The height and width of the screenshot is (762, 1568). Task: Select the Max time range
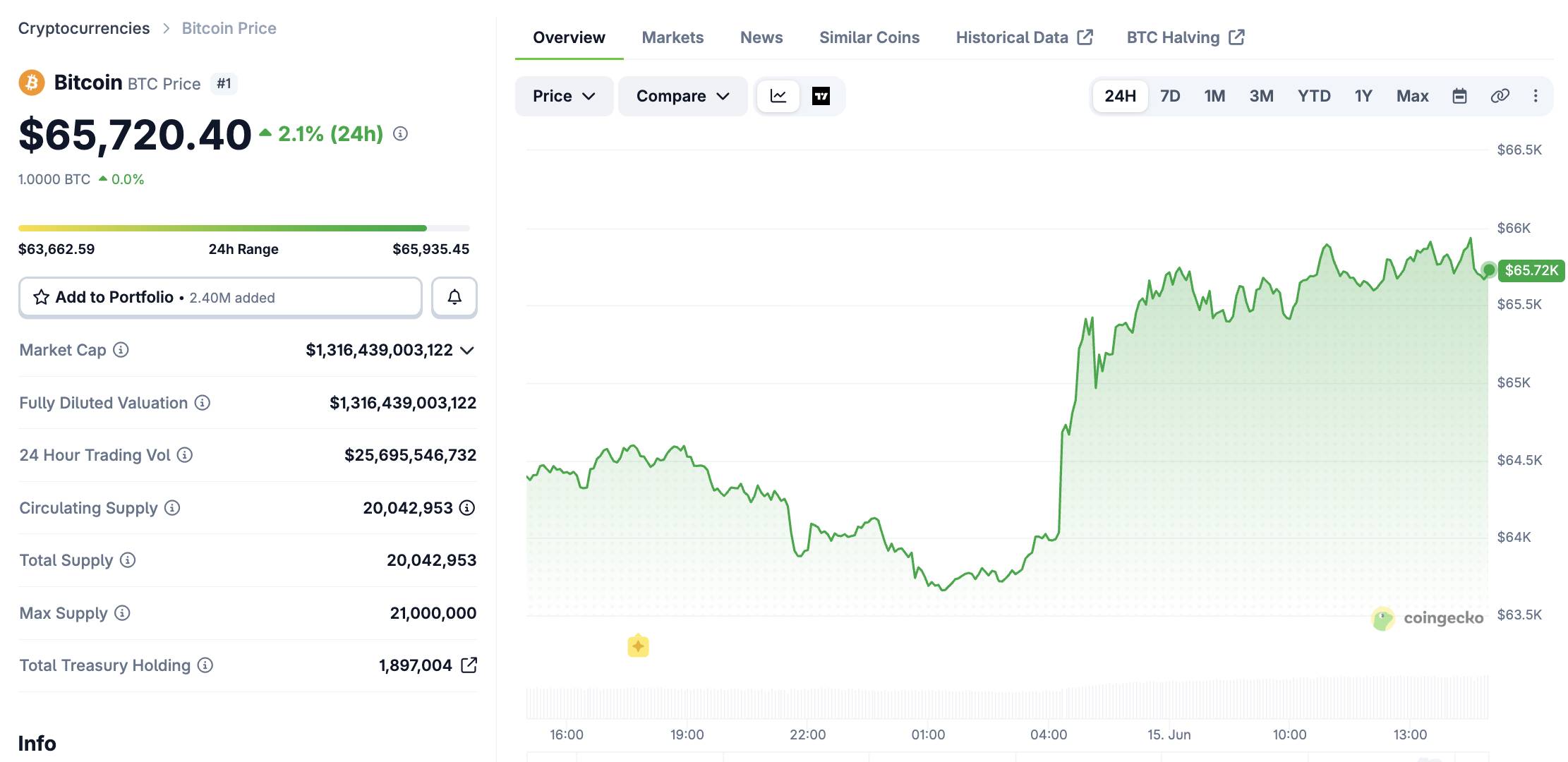click(x=1412, y=96)
